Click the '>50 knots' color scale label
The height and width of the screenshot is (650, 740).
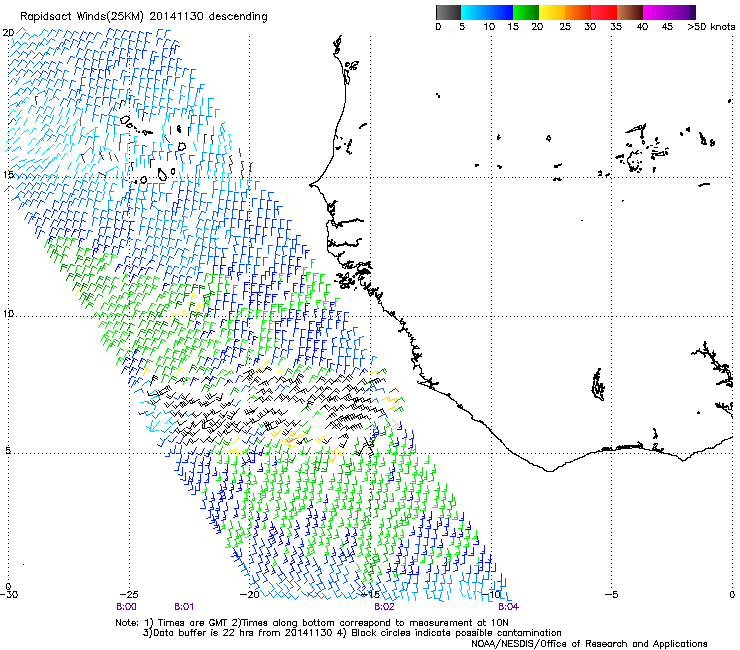pos(711,27)
